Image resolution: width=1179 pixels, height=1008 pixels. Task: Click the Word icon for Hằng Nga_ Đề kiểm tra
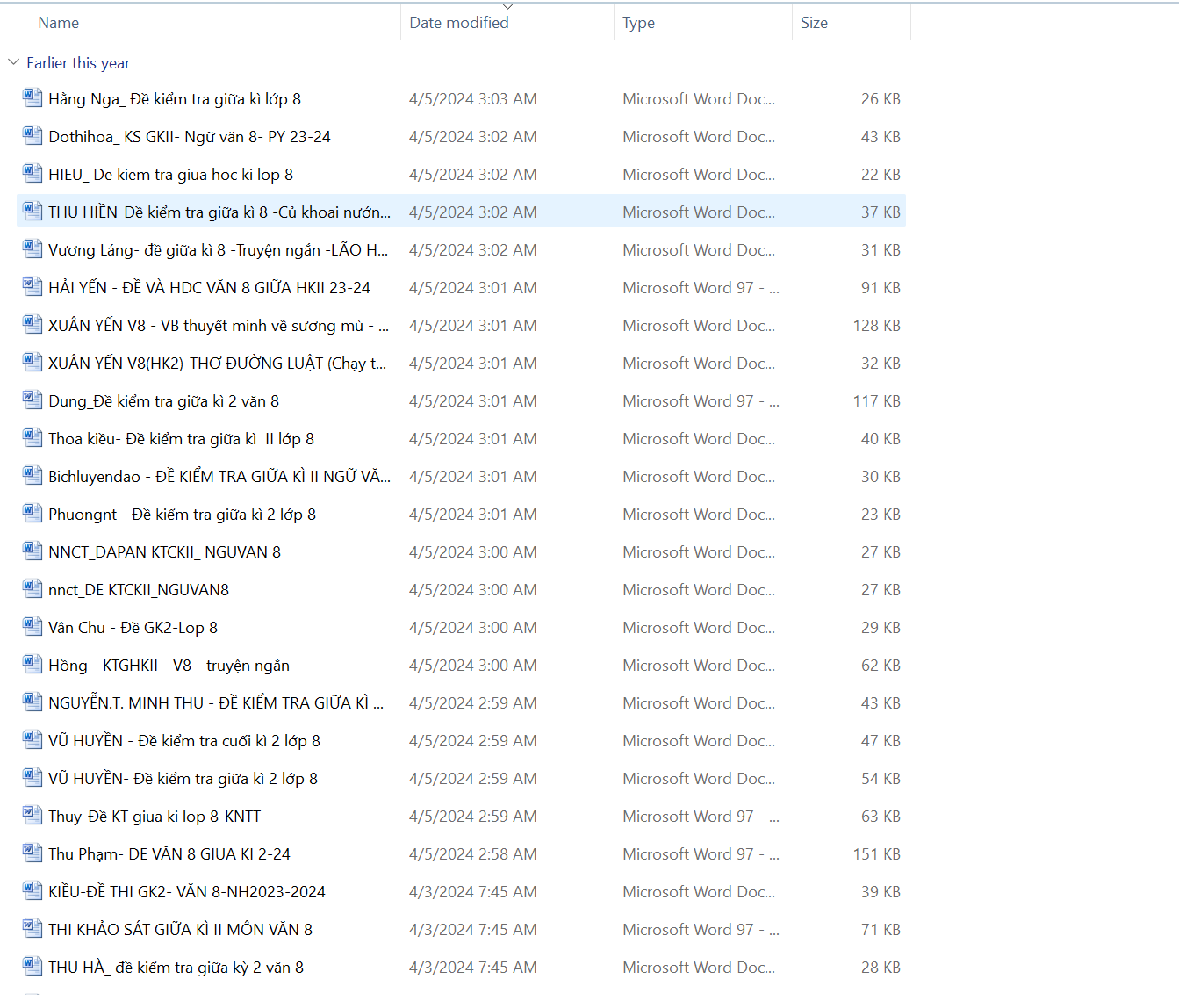tap(32, 97)
